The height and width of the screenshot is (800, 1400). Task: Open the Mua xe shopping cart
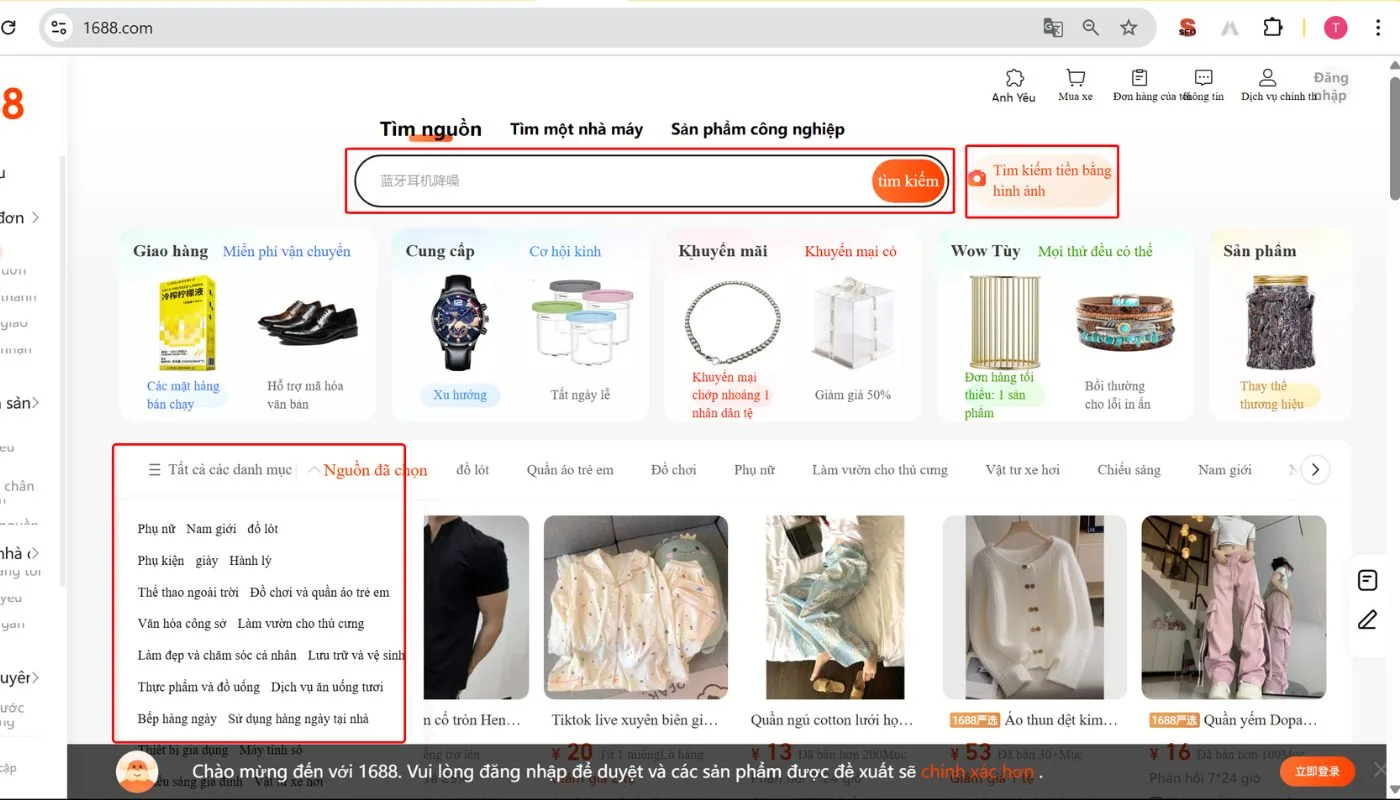tap(1076, 78)
